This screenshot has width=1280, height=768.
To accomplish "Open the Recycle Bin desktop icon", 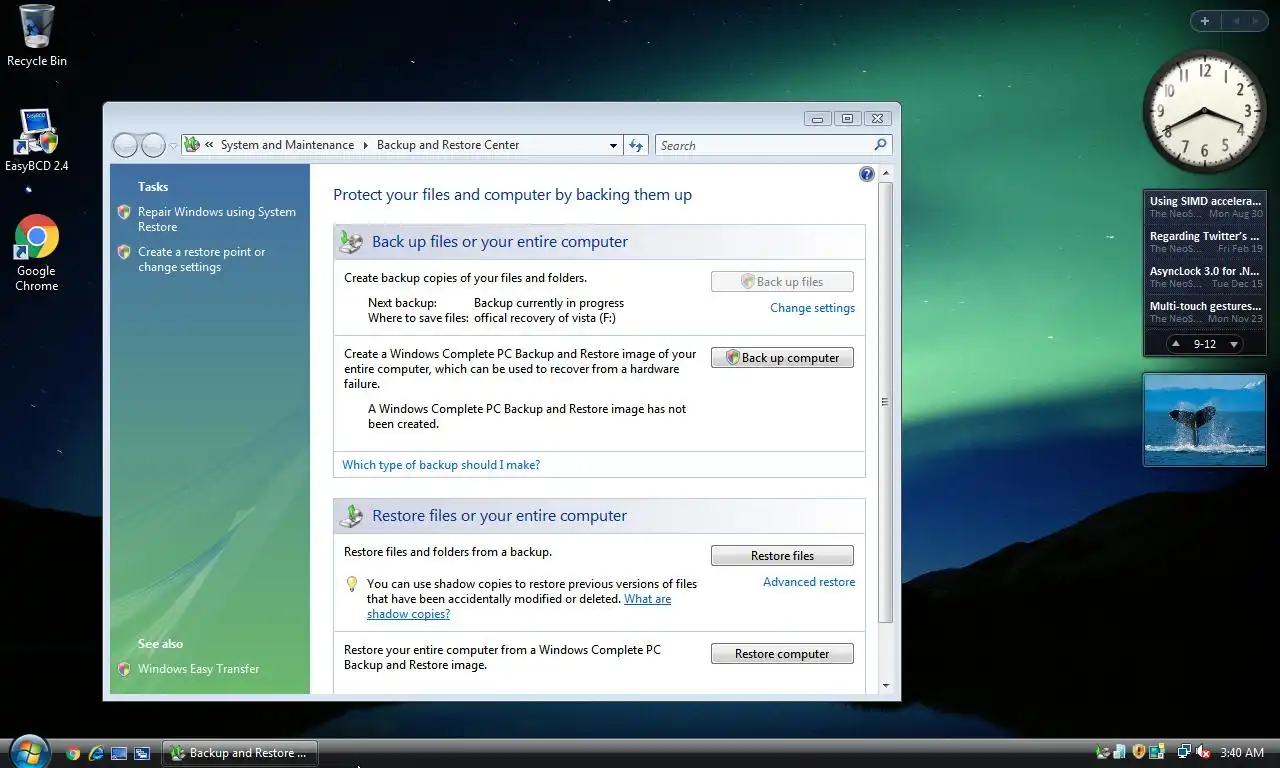I will (x=36, y=35).
